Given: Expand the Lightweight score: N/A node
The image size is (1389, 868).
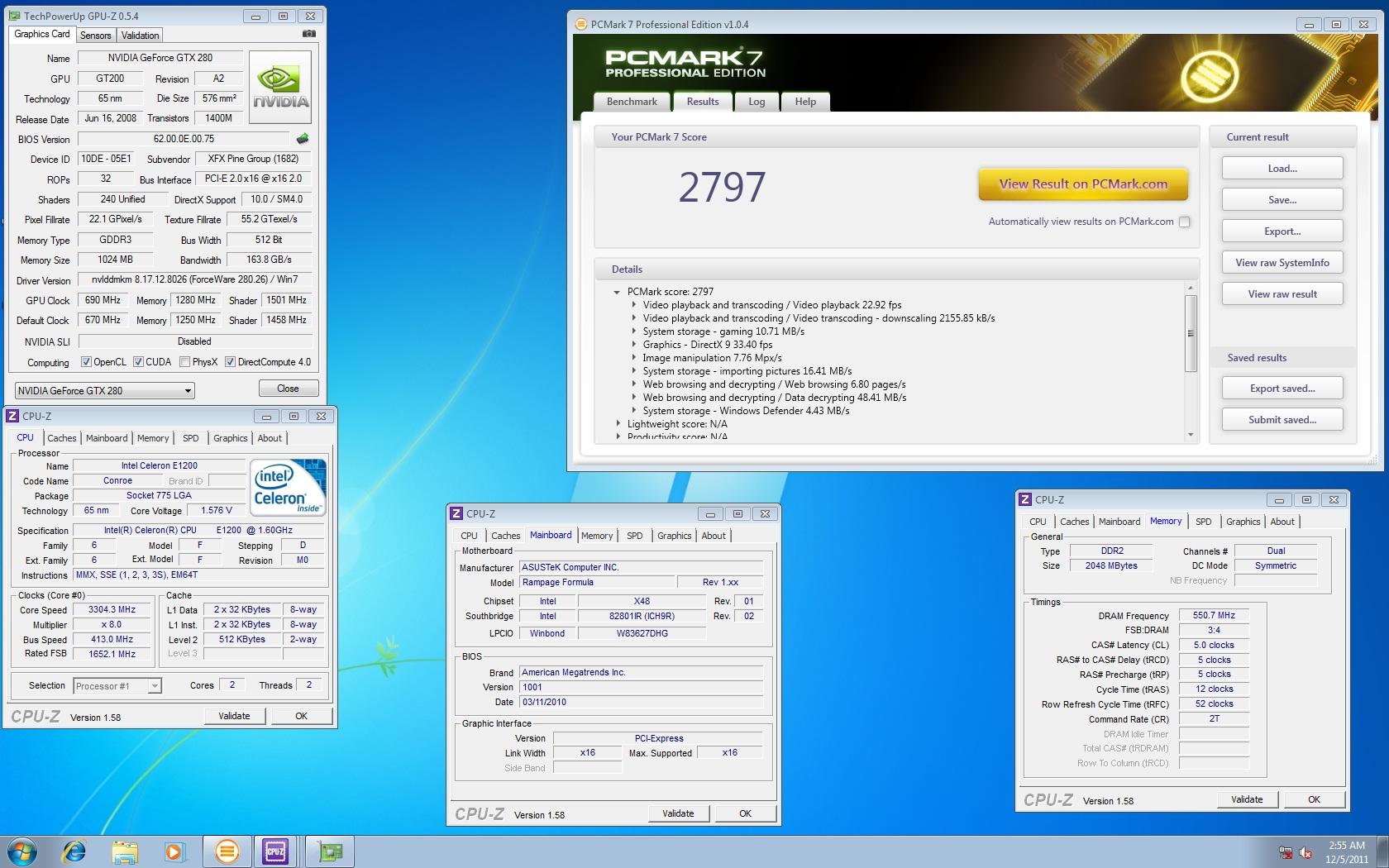Looking at the screenshot, I should (x=618, y=424).
